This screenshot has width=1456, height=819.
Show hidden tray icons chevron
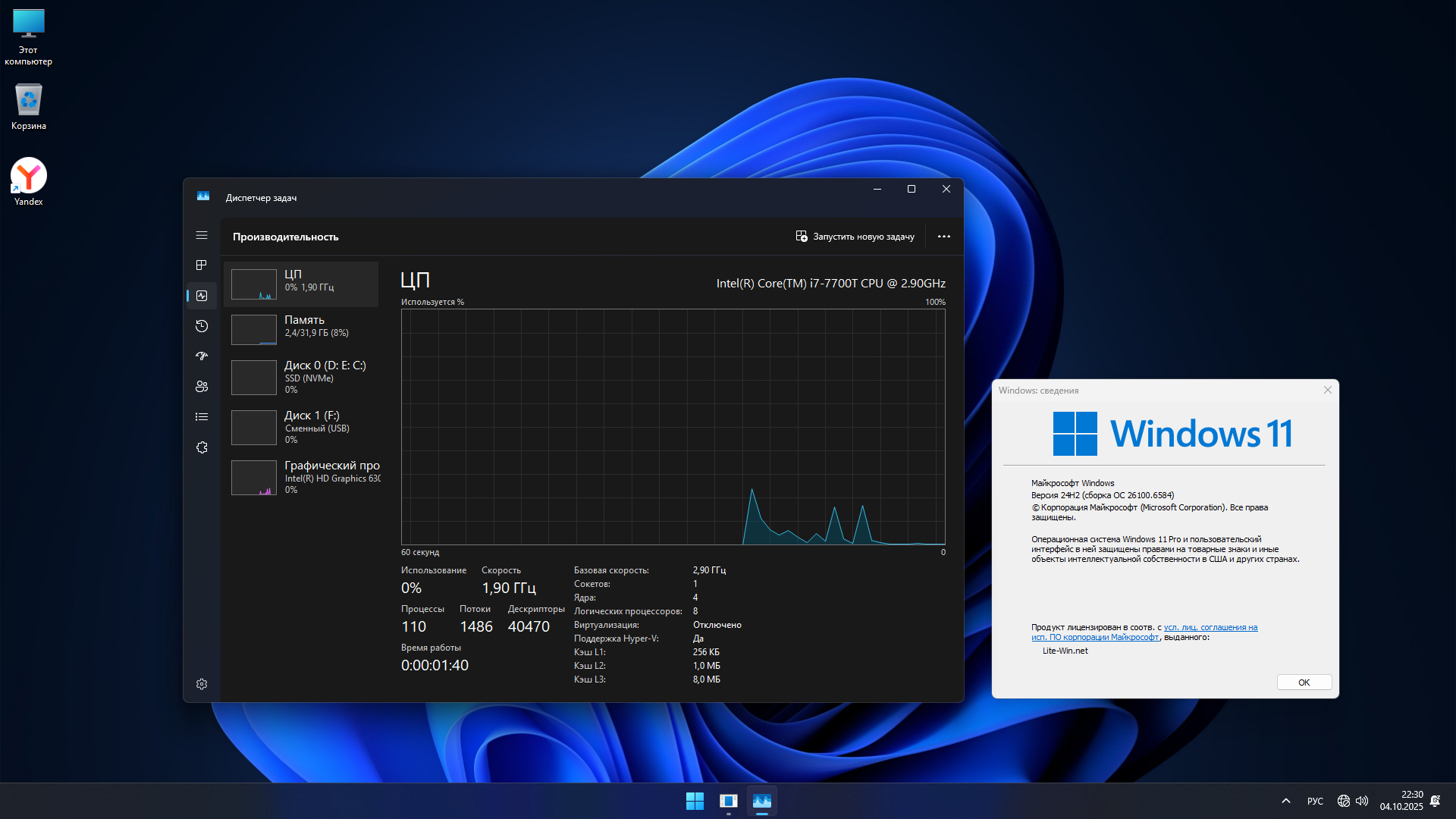tap(1286, 801)
